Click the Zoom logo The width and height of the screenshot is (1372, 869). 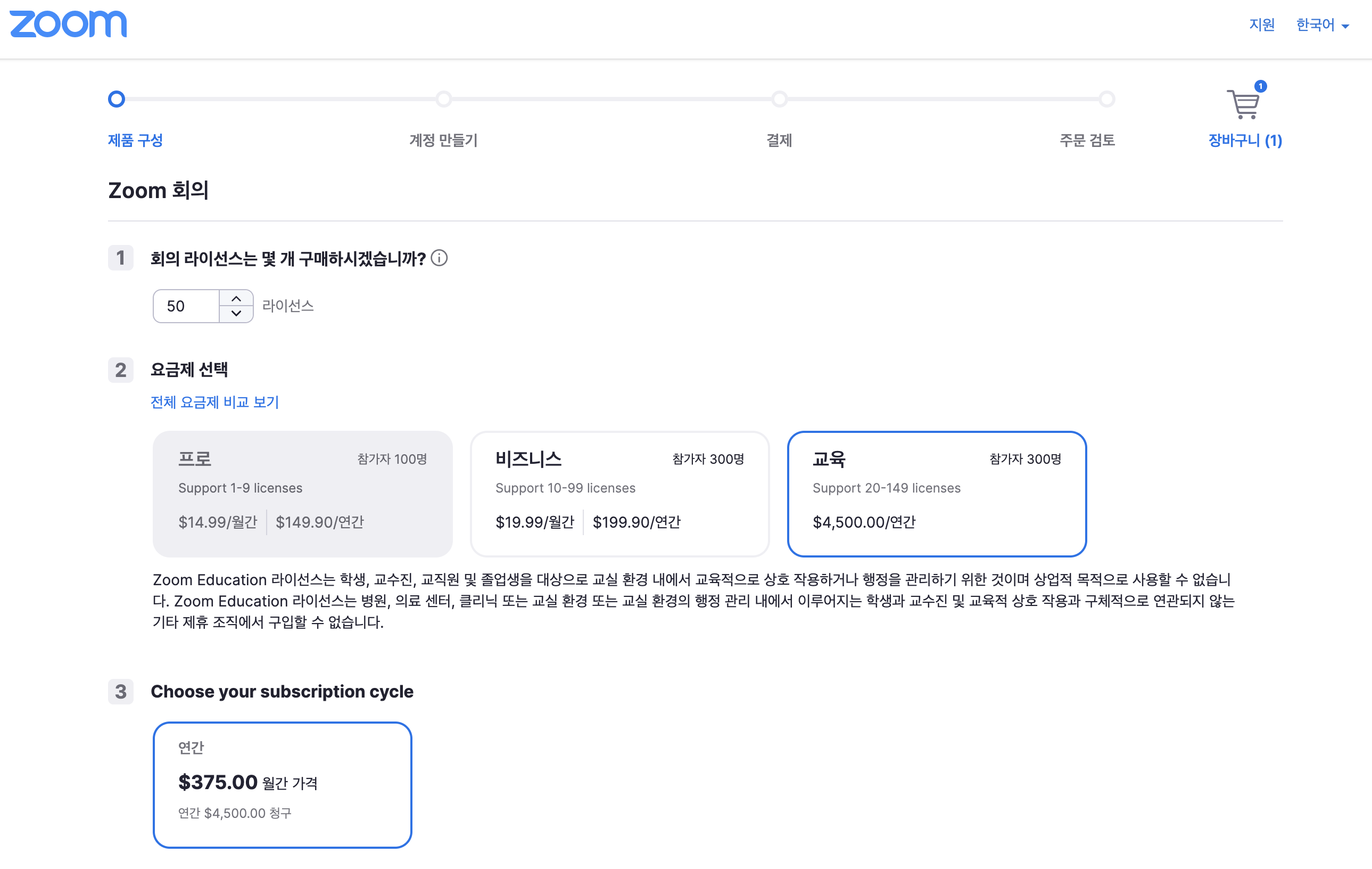click(x=68, y=24)
